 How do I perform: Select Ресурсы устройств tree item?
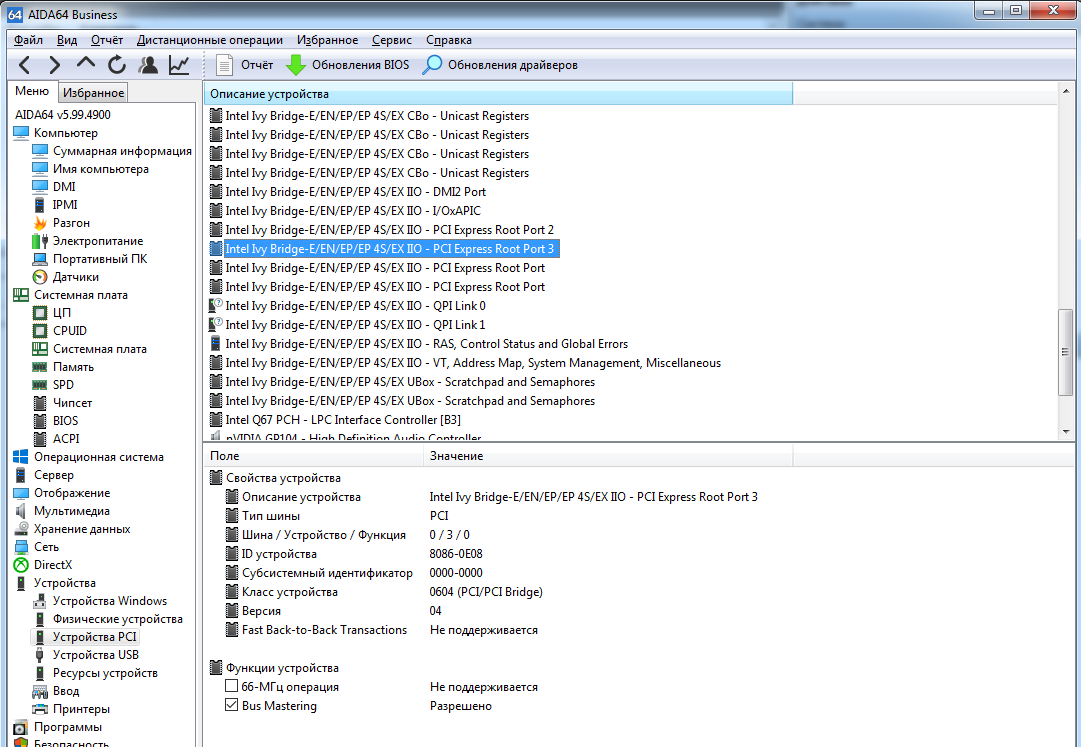(105, 673)
